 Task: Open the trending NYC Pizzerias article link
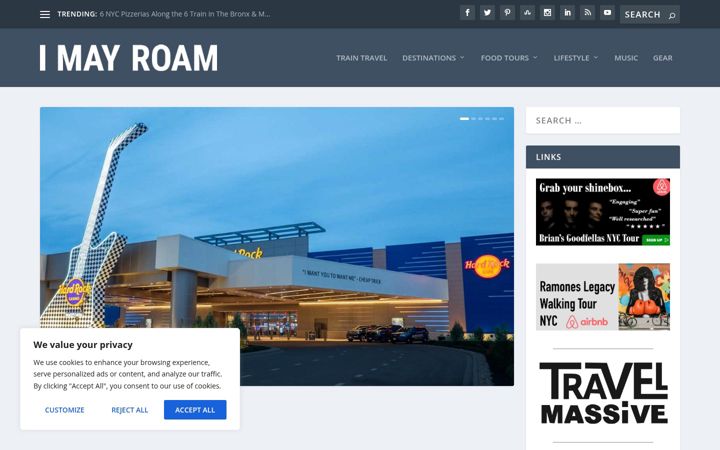(185, 14)
